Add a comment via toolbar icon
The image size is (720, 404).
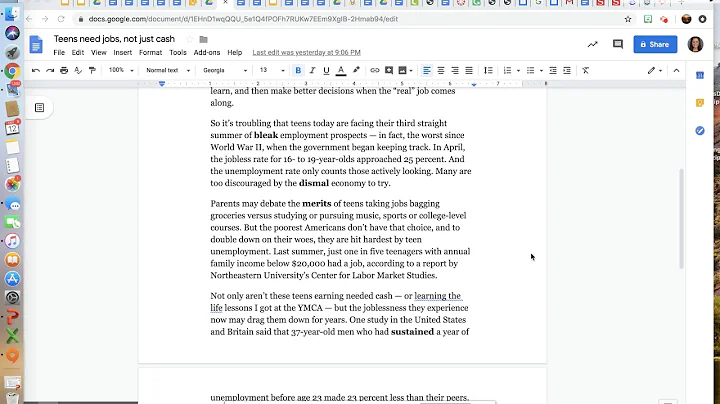click(x=389, y=70)
